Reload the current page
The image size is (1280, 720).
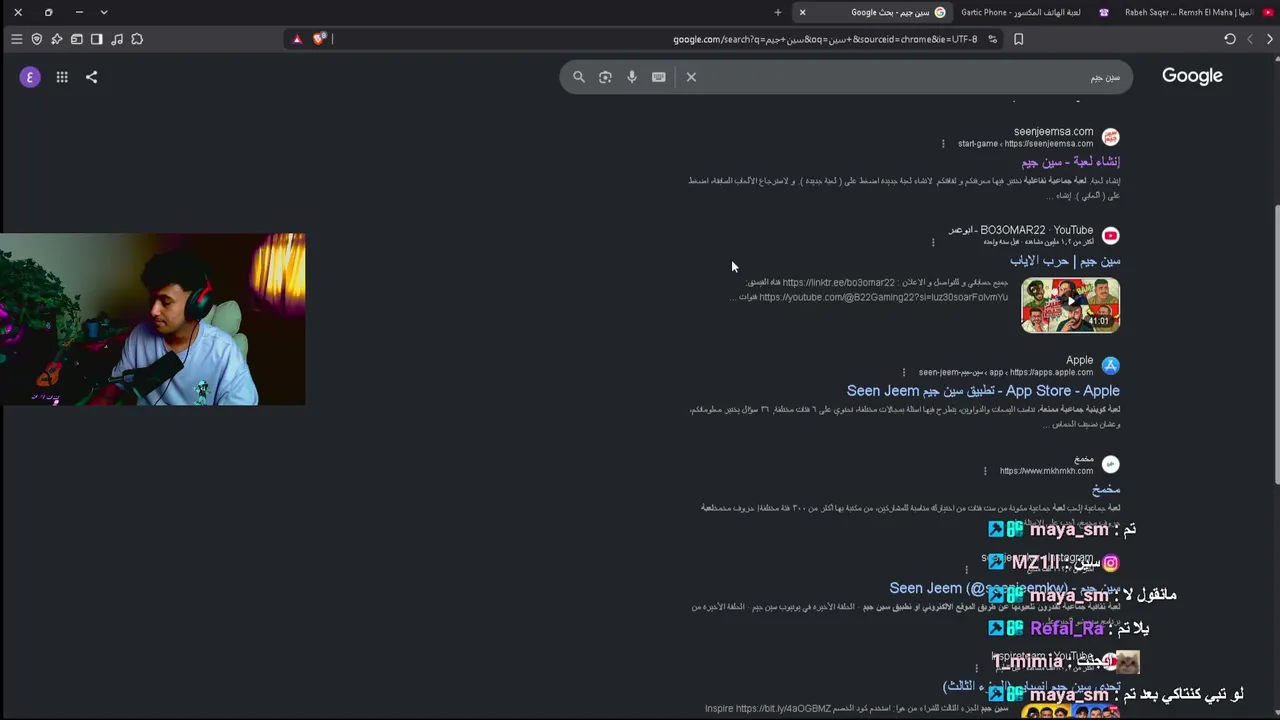click(x=1230, y=39)
